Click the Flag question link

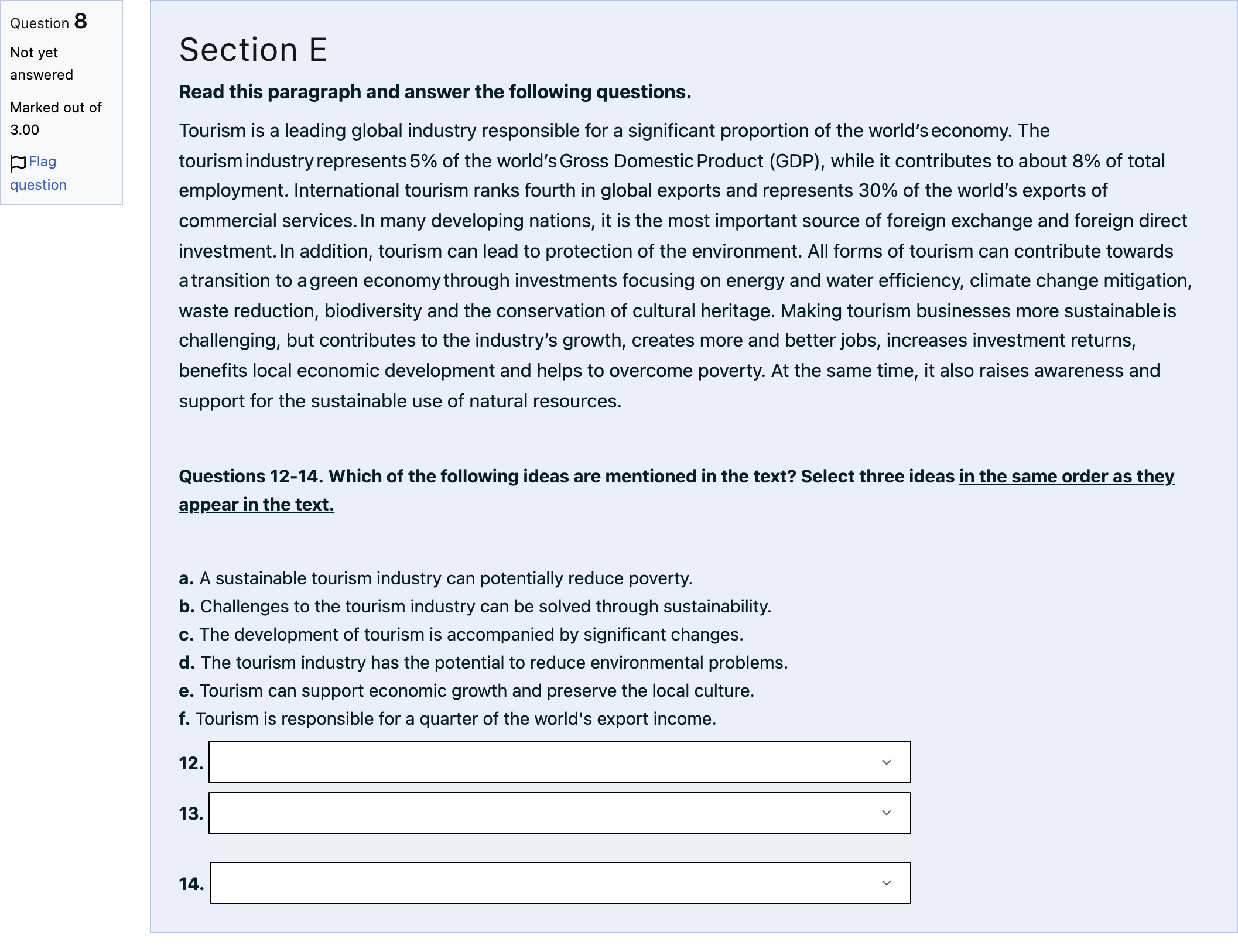click(x=39, y=173)
